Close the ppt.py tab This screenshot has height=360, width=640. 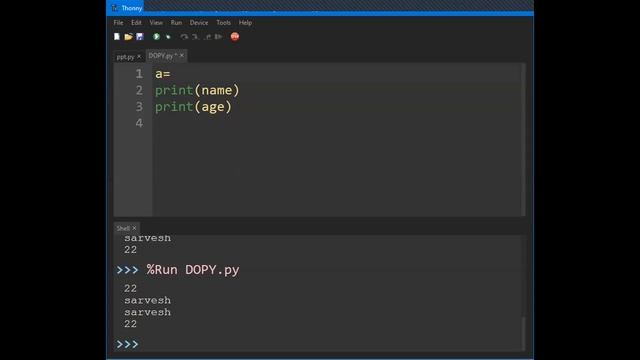point(139,57)
